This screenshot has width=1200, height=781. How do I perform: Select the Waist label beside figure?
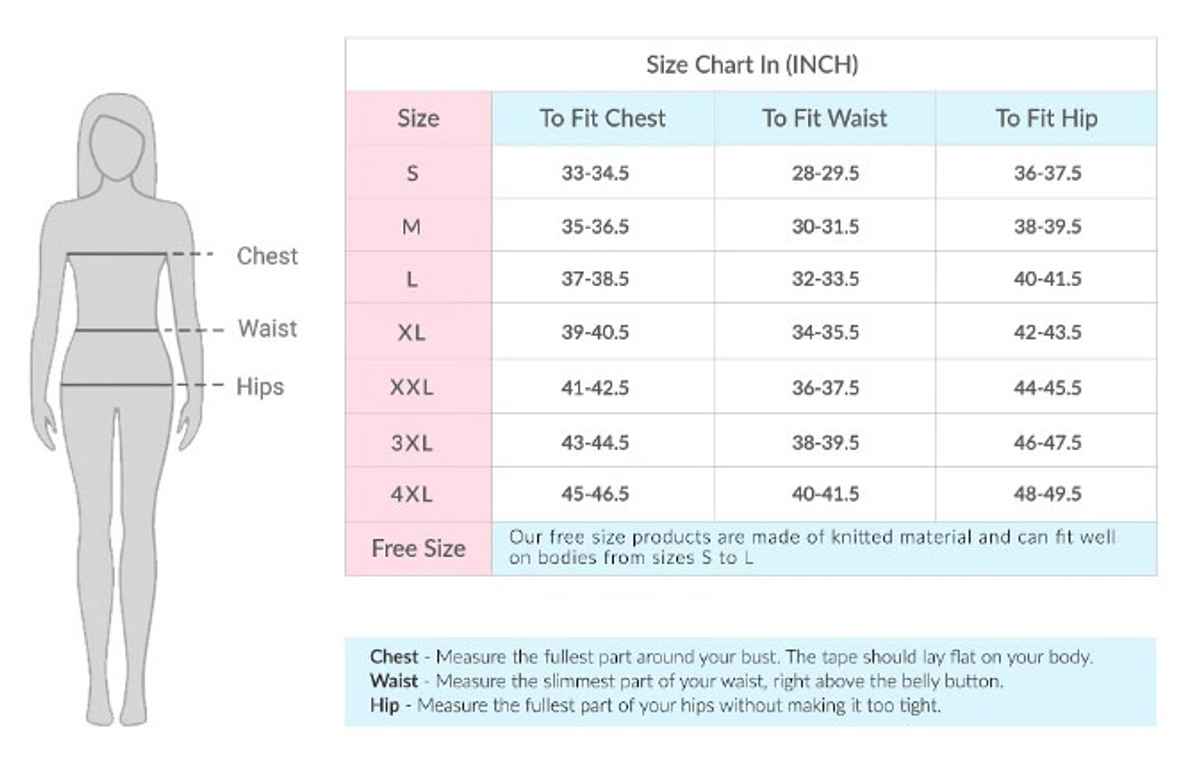click(x=267, y=328)
